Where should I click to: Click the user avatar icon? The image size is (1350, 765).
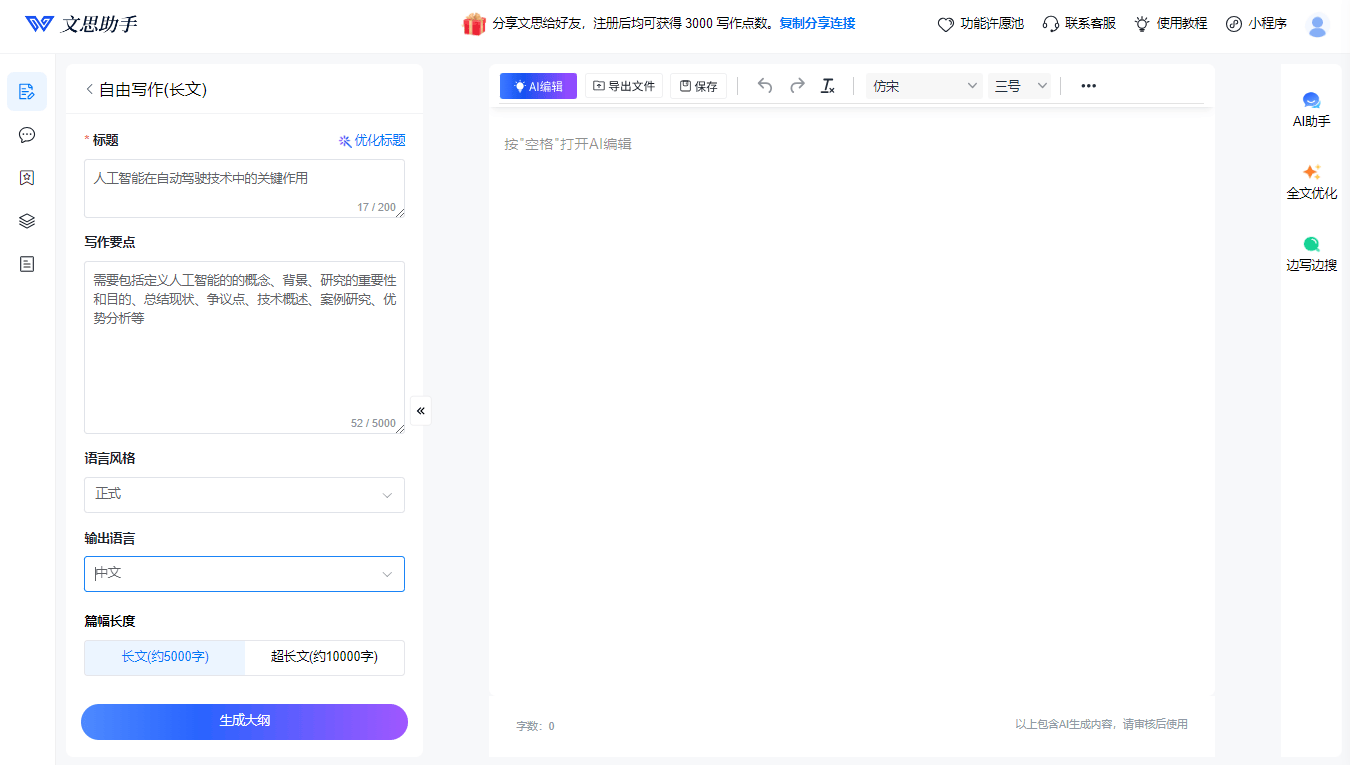(1317, 26)
